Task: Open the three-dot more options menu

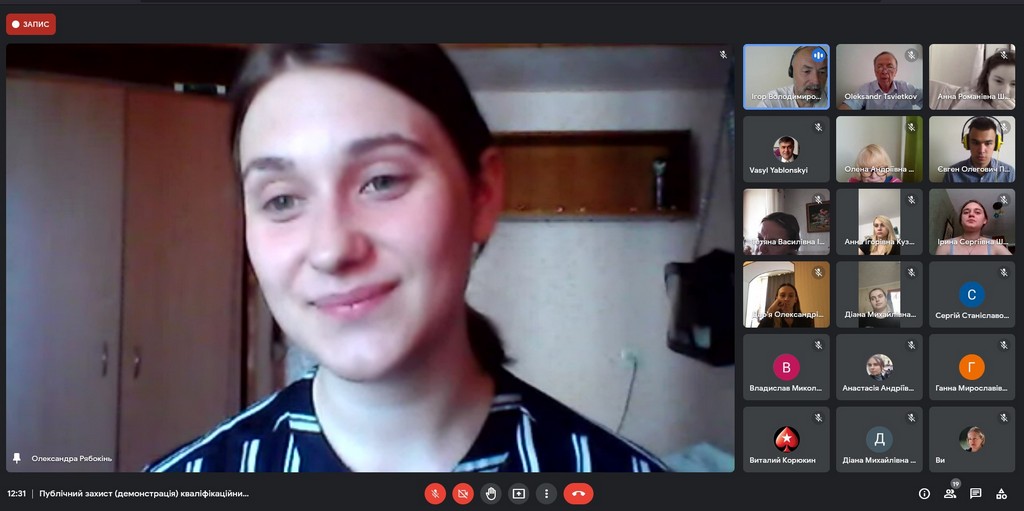Action: coord(546,493)
